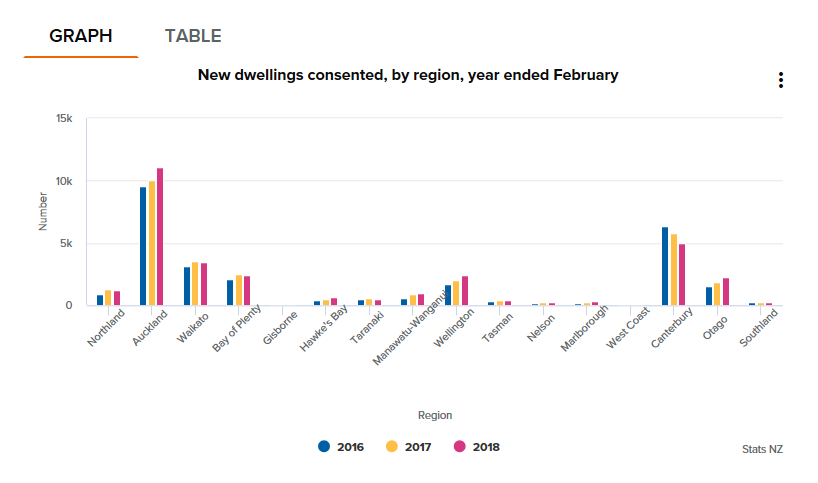
Task: Open the chart options kebab menu
Action: (x=780, y=81)
